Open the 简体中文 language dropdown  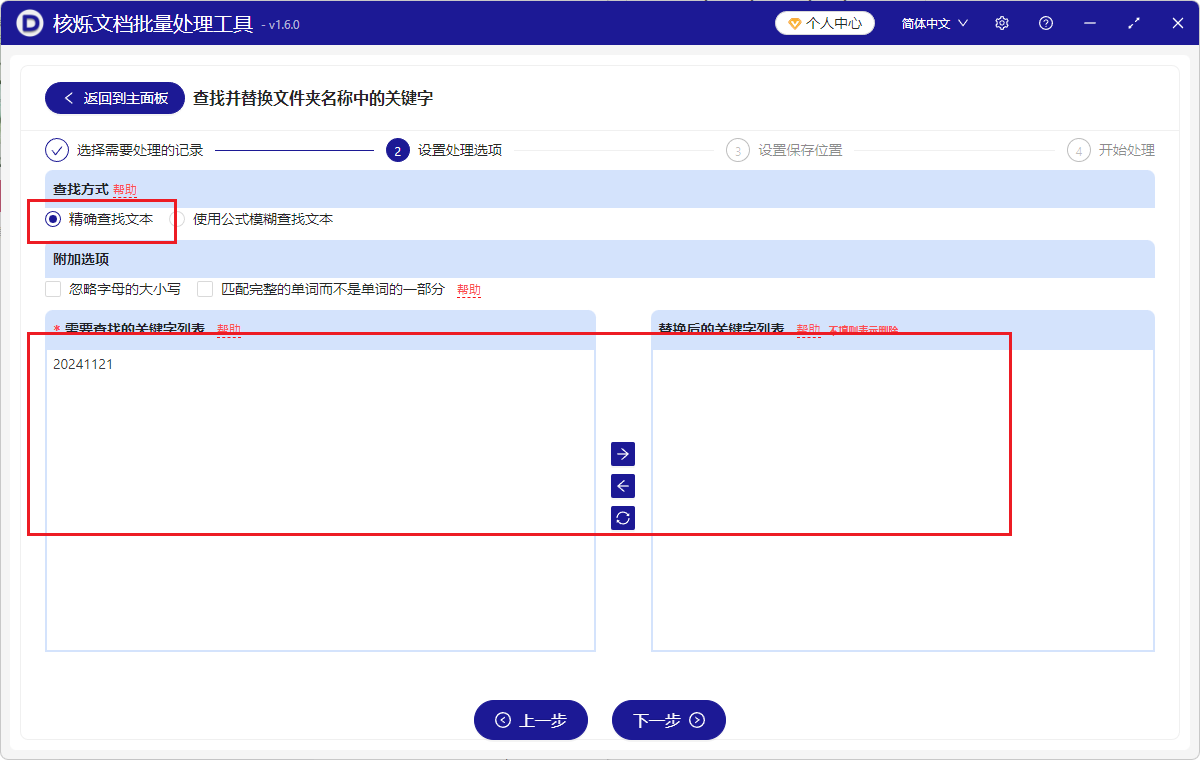point(932,22)
